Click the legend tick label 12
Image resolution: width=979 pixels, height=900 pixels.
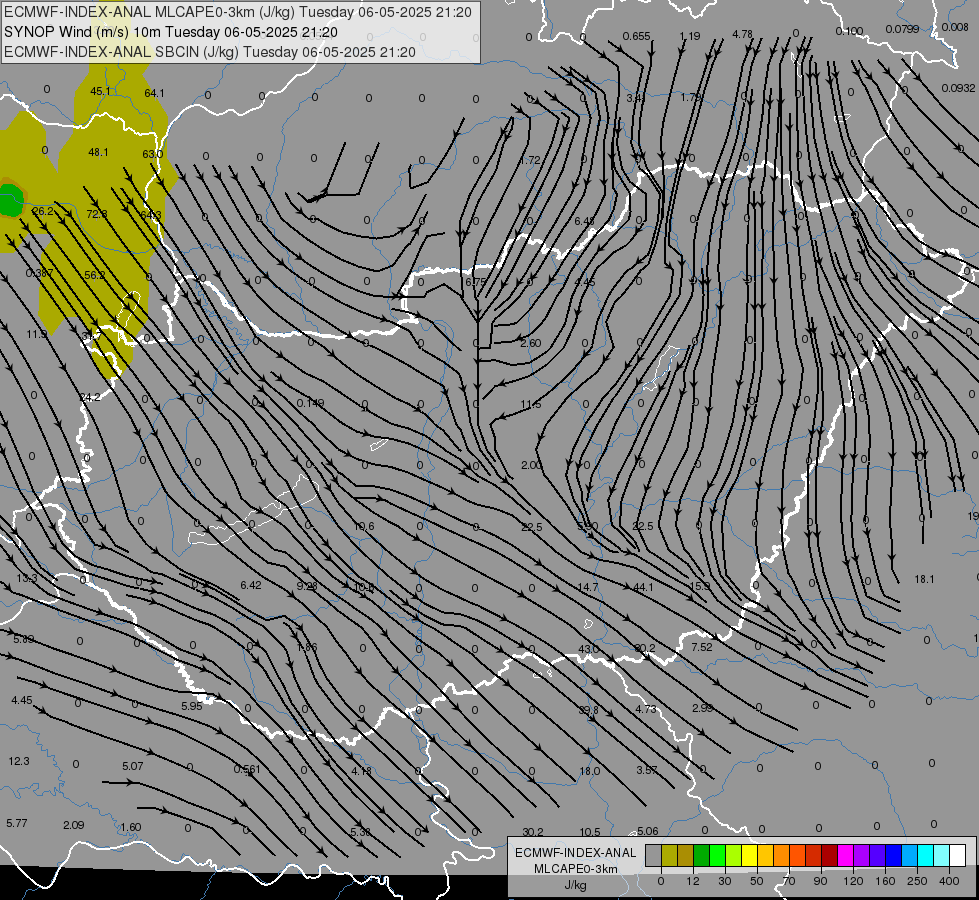pos(692,881)
